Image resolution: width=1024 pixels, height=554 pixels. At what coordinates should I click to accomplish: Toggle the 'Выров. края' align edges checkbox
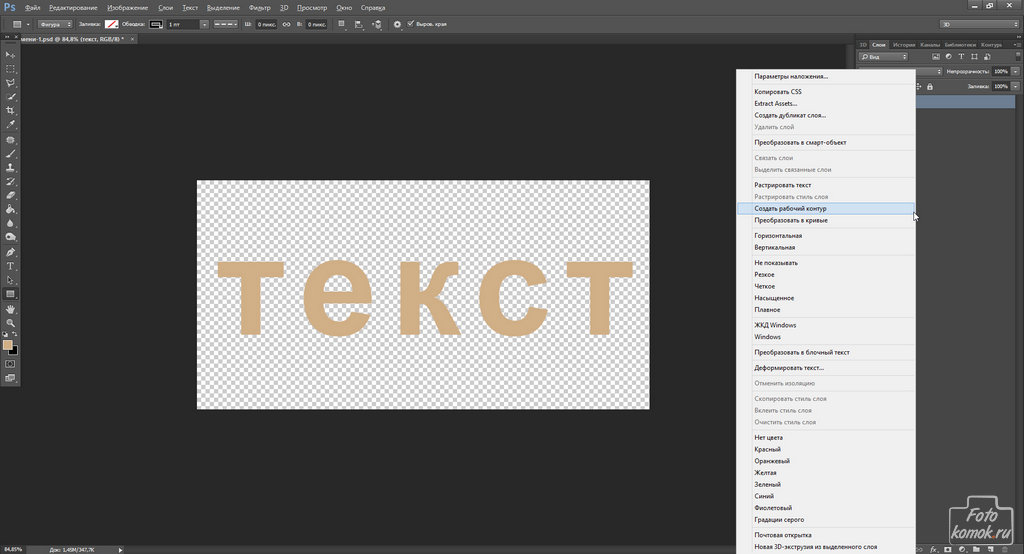pos(411,23)
